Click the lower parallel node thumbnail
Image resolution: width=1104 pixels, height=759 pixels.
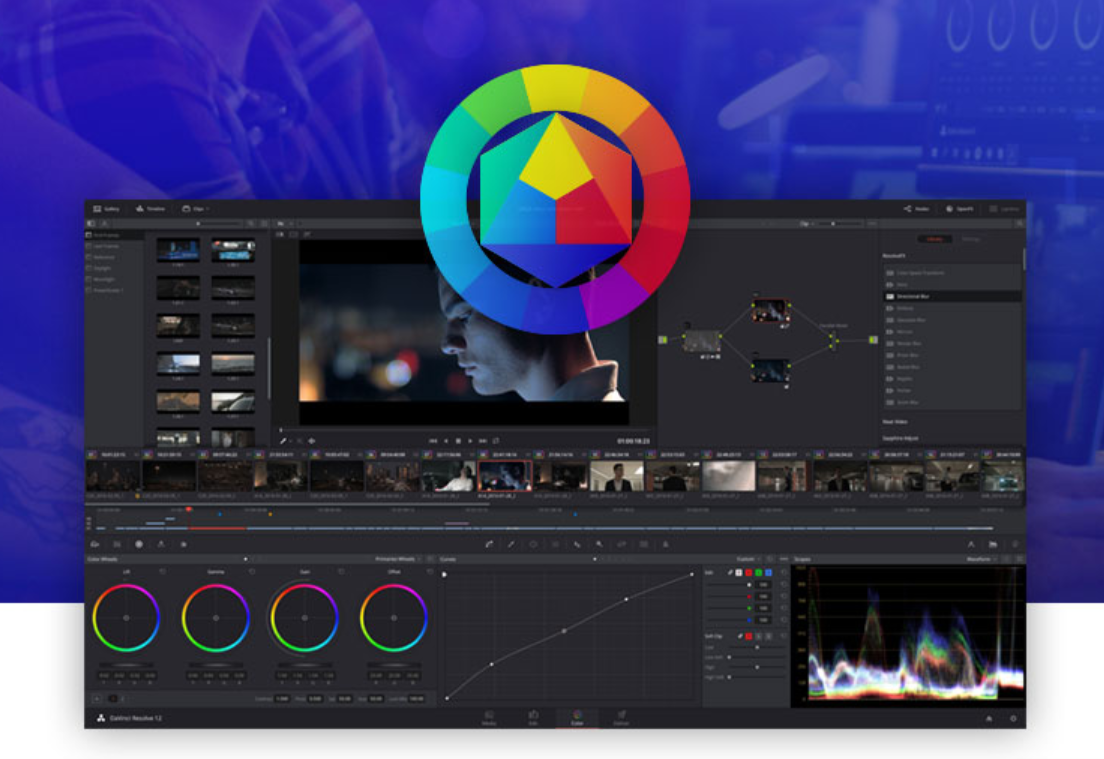(x=770, y=370)
